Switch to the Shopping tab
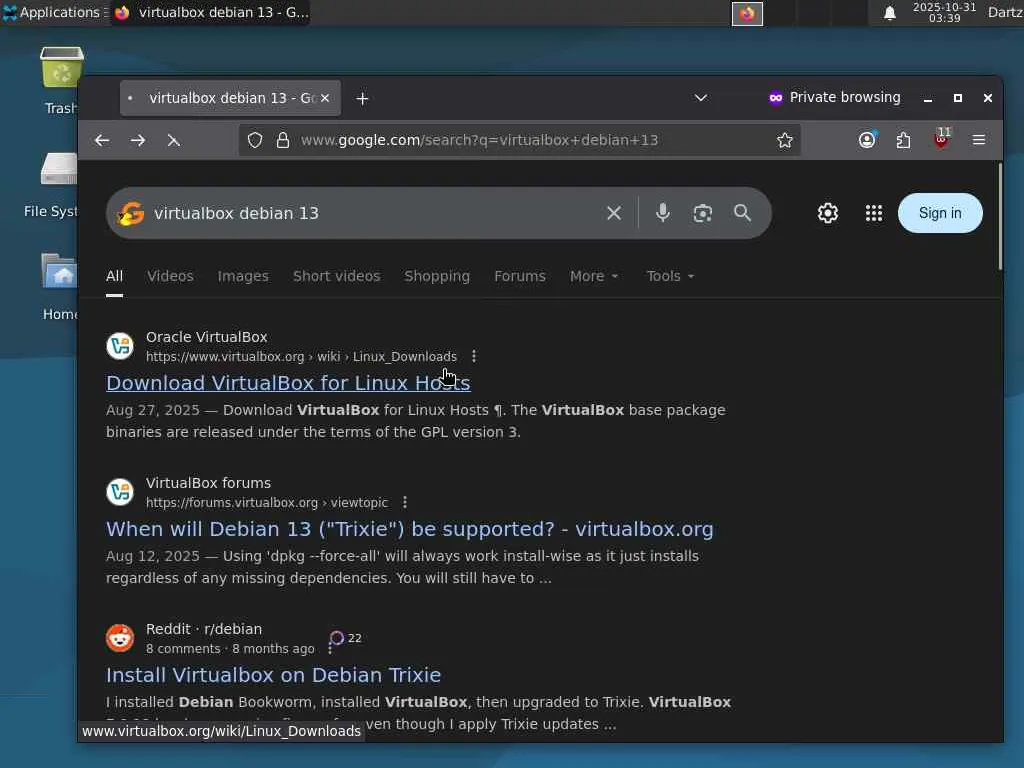Viewport: 1024px width, 768px height. 437,276
